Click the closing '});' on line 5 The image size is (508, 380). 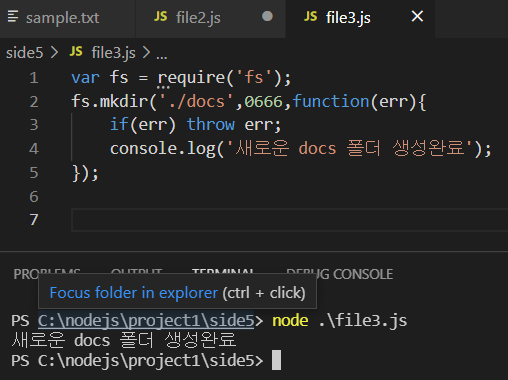85,173
